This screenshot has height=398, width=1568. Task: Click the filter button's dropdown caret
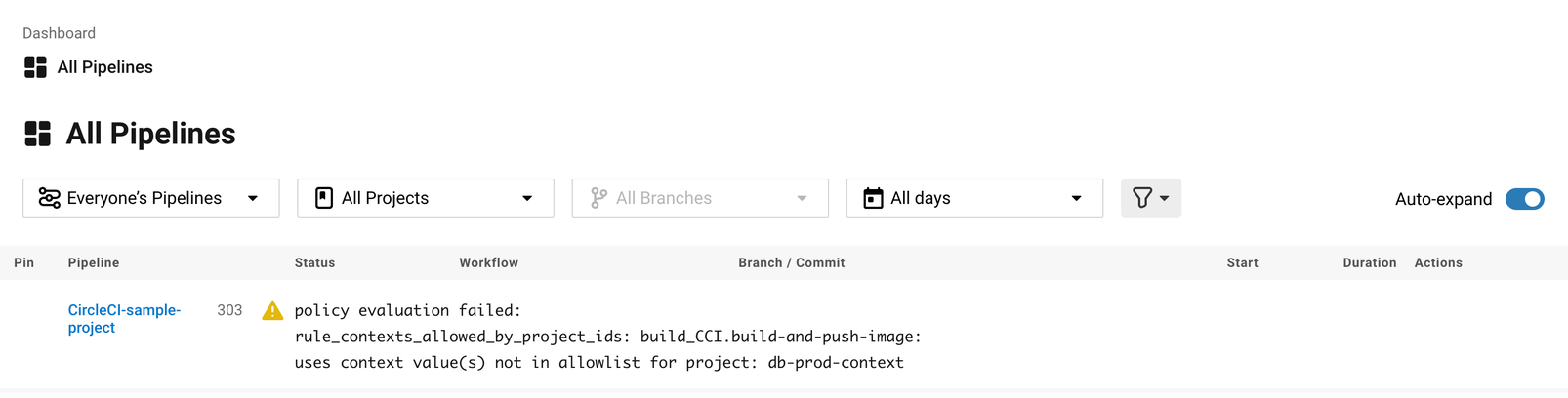coord(1164,199)
